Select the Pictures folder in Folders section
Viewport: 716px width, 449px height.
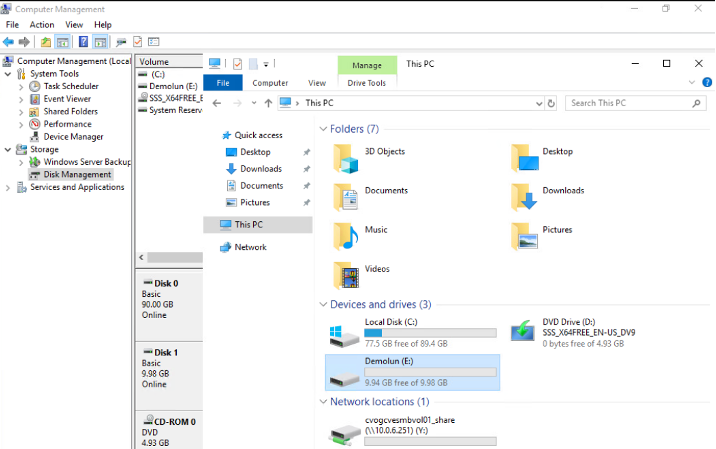525,237
